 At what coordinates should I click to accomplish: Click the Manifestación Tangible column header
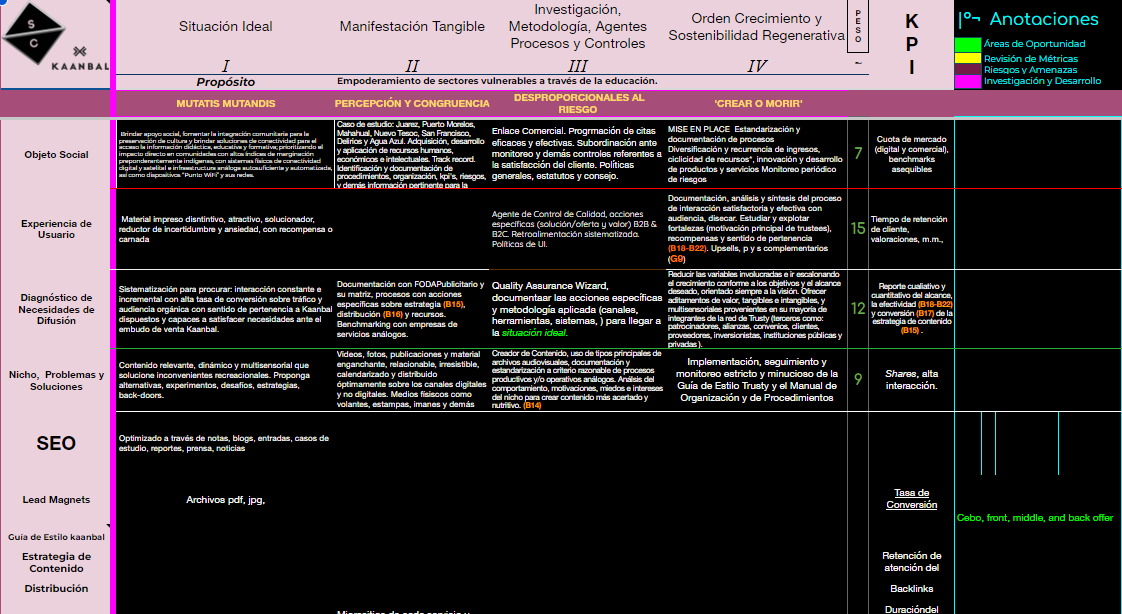point(412,26)
